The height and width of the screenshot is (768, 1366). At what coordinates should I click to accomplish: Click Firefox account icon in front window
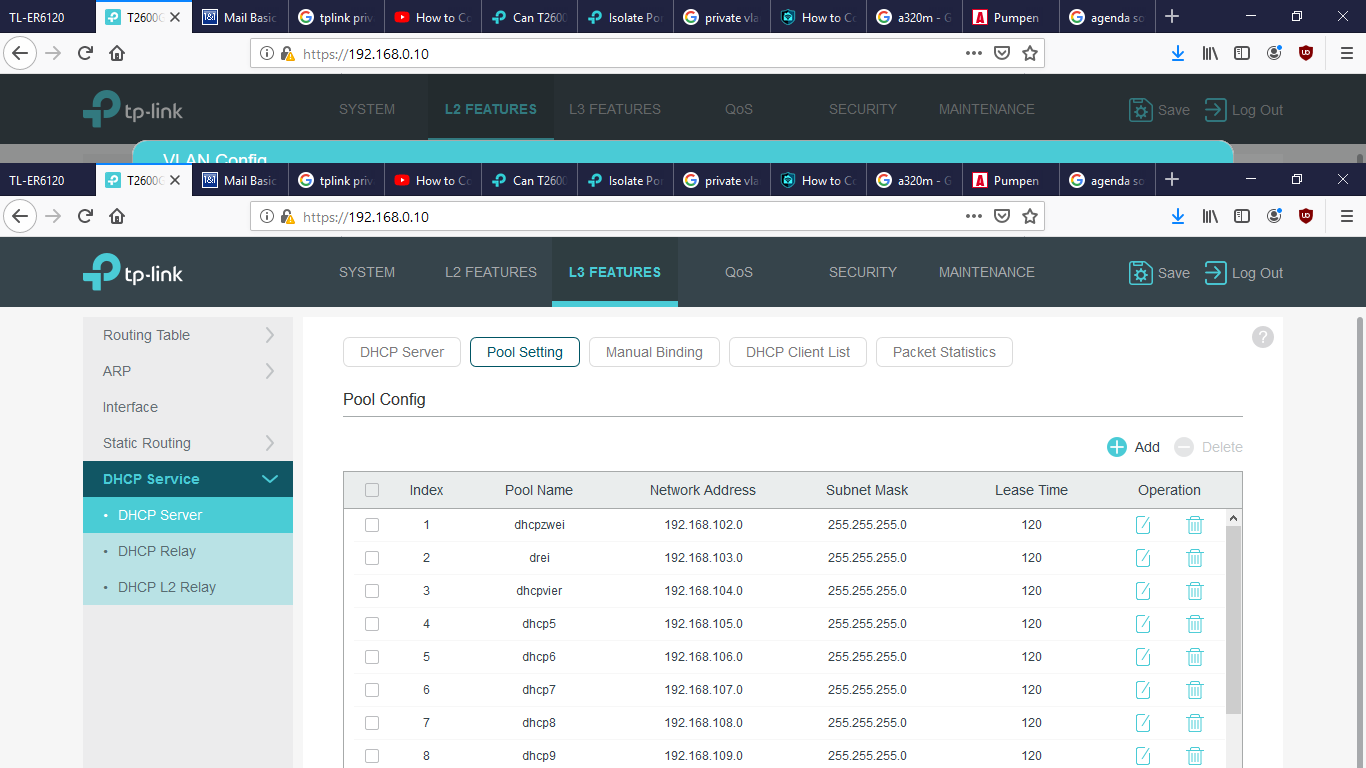click(x=1274, y=216)
